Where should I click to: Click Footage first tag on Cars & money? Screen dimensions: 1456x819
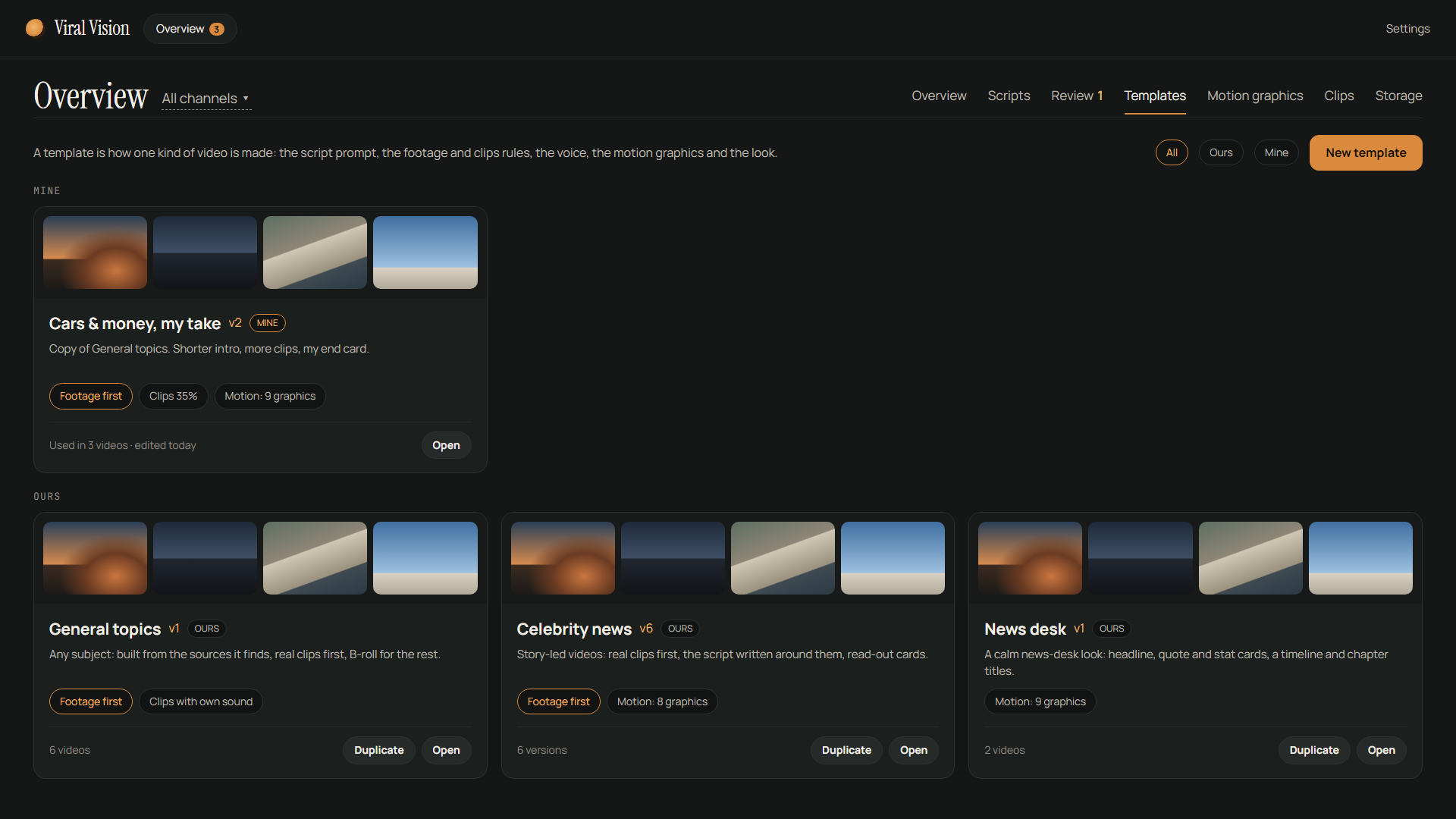click(91, 396)
